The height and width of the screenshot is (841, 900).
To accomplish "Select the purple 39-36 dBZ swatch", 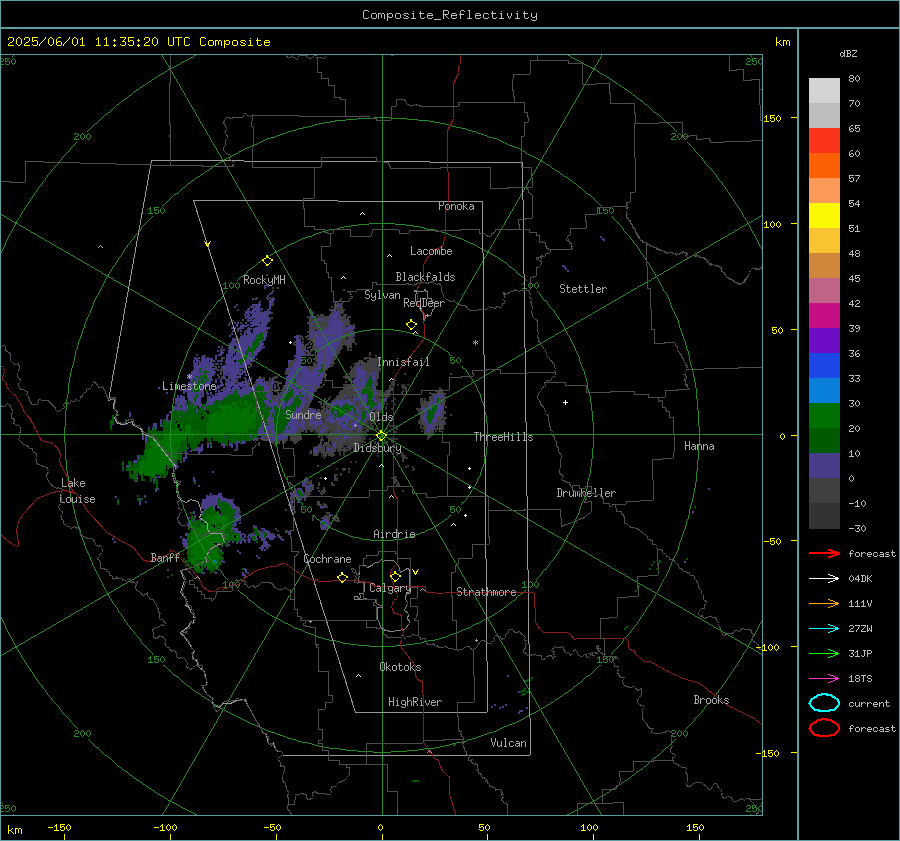I will [824, 341].
